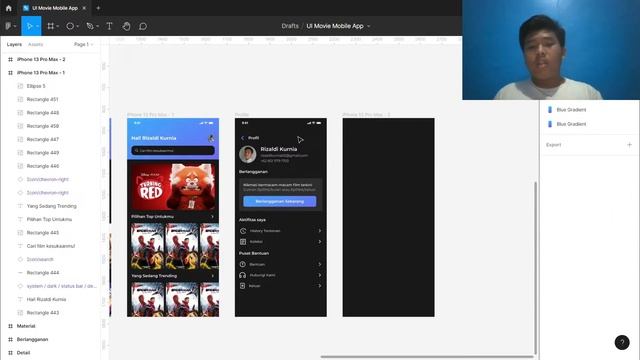The height and width of the screenshot is (360, 640).
Task: Click the frame icon beside Berlangganan layer
Action: coord(10,339)
